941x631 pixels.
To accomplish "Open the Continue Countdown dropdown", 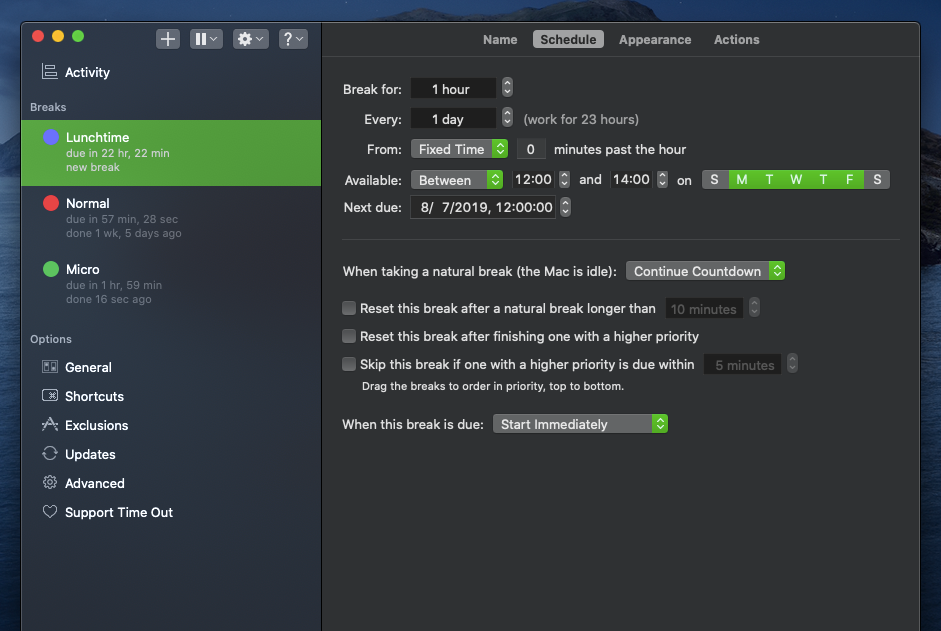I will coord(705,271).
